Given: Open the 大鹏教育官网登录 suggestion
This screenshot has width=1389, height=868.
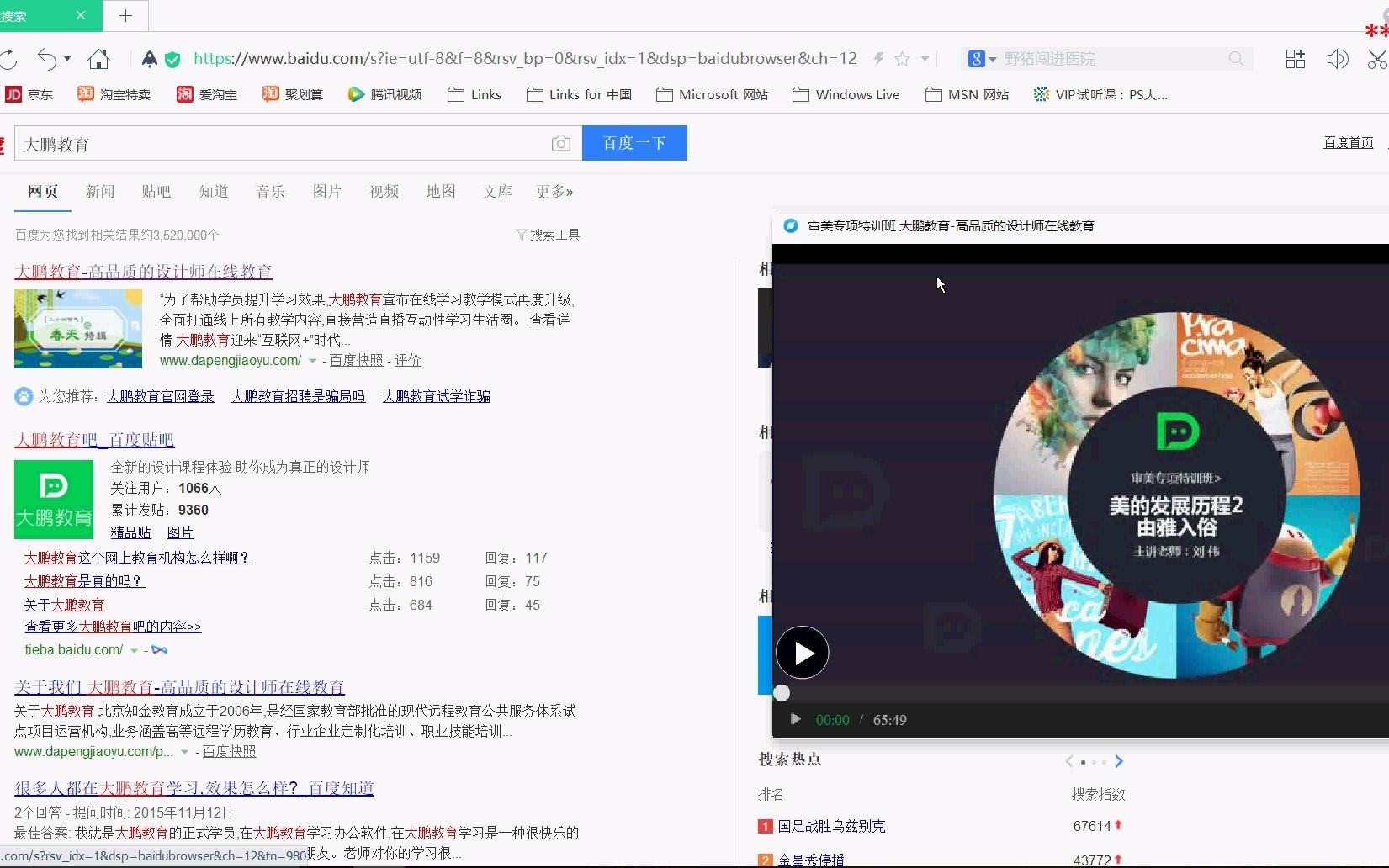Looking at the screenshot, I should click(161, 396).
